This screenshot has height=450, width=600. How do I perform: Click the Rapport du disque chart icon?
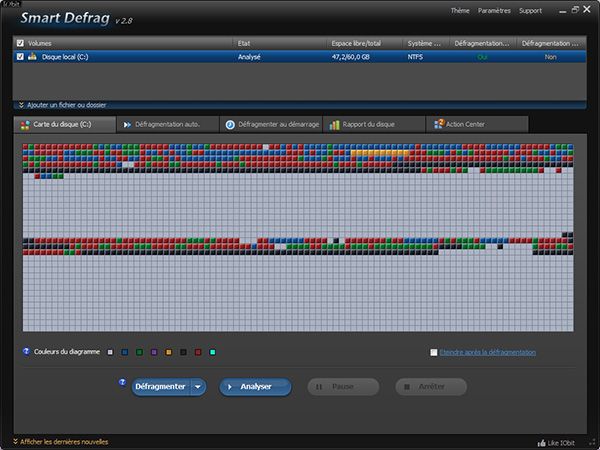334,125
